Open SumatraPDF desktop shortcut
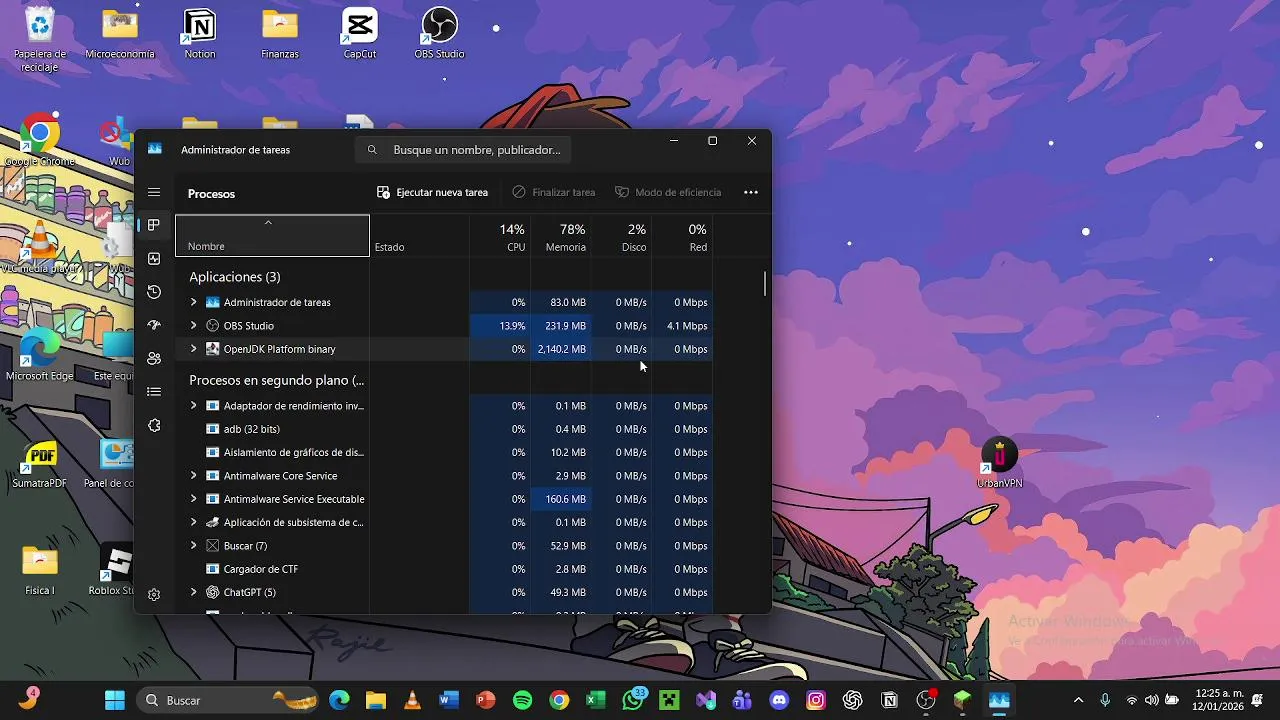Viewport: 1280px width, 720px height. coord(40,464)
